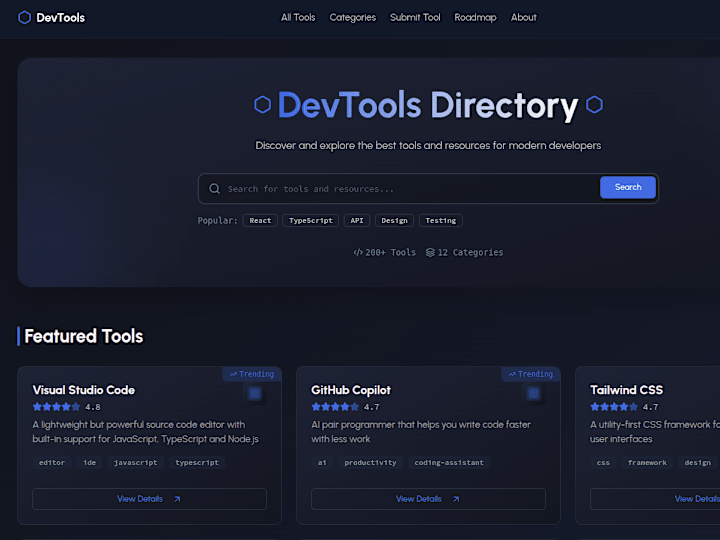Click the Trending badge on GitHub Copilot card
The height and width of the screenshot is (540, 720).
coord(531,374)
